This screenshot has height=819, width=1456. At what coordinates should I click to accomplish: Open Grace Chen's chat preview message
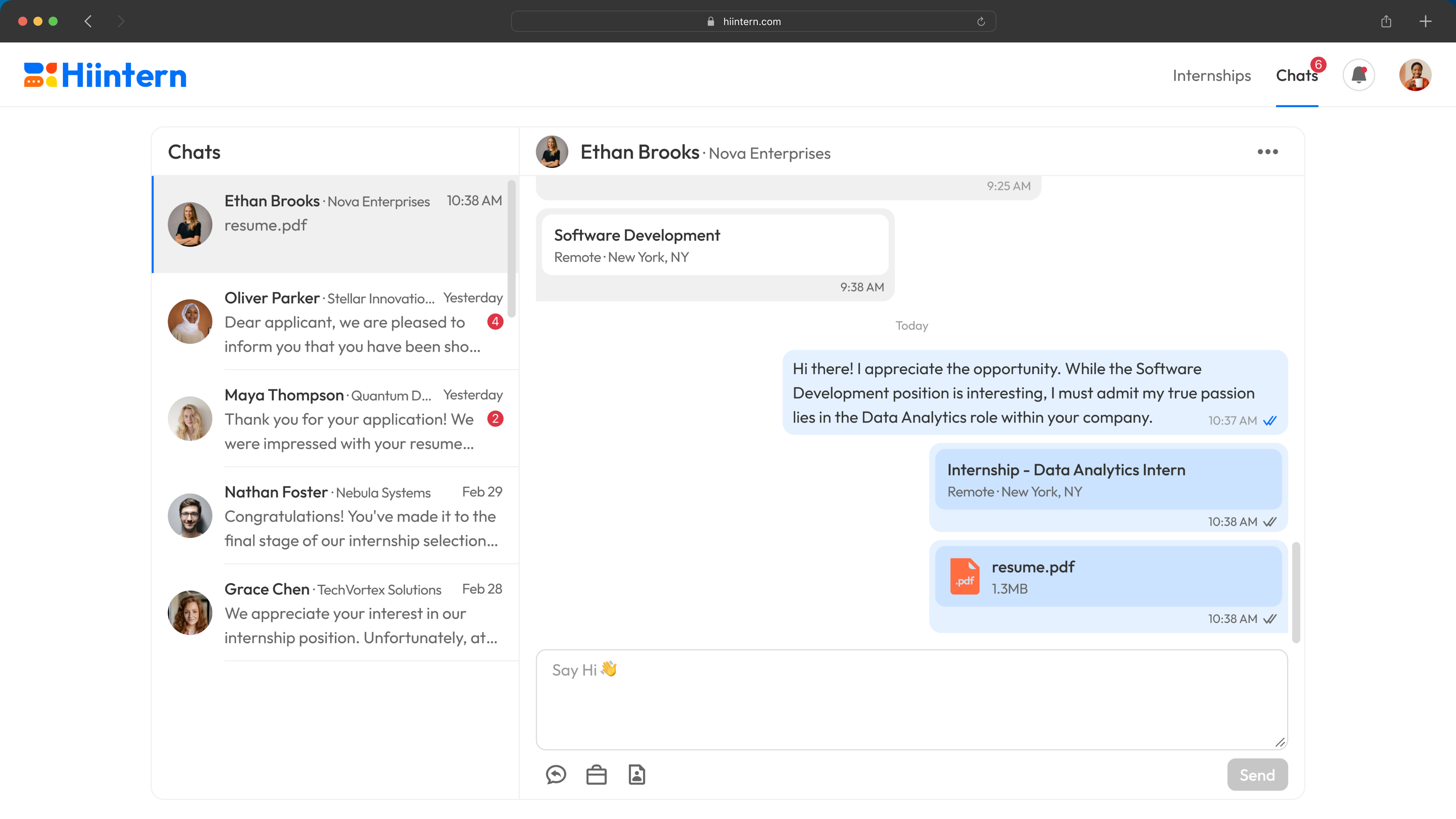point(361,626)
